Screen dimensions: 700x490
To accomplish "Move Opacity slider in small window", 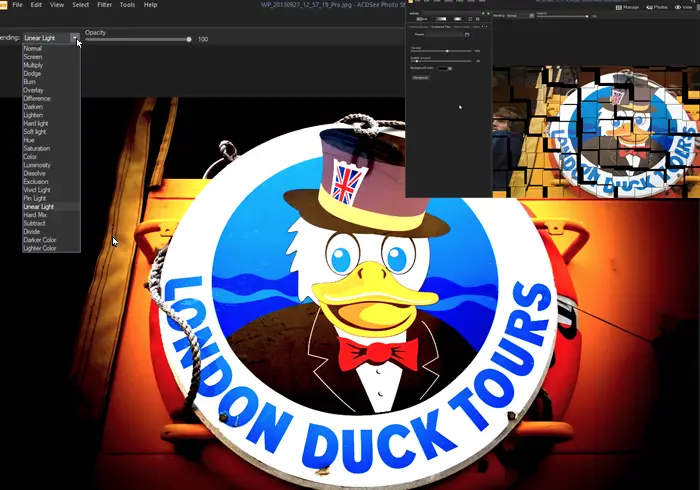I will coord(587,17).
